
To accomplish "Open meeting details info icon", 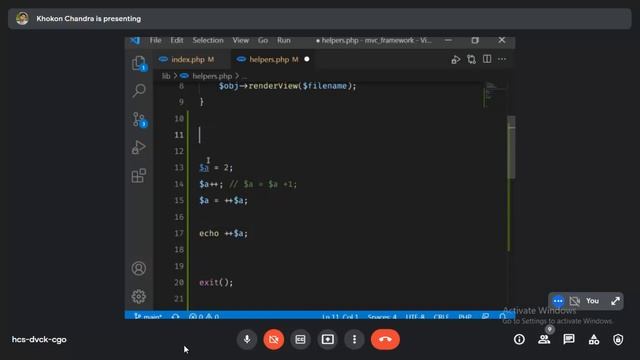I will point(519,339).
